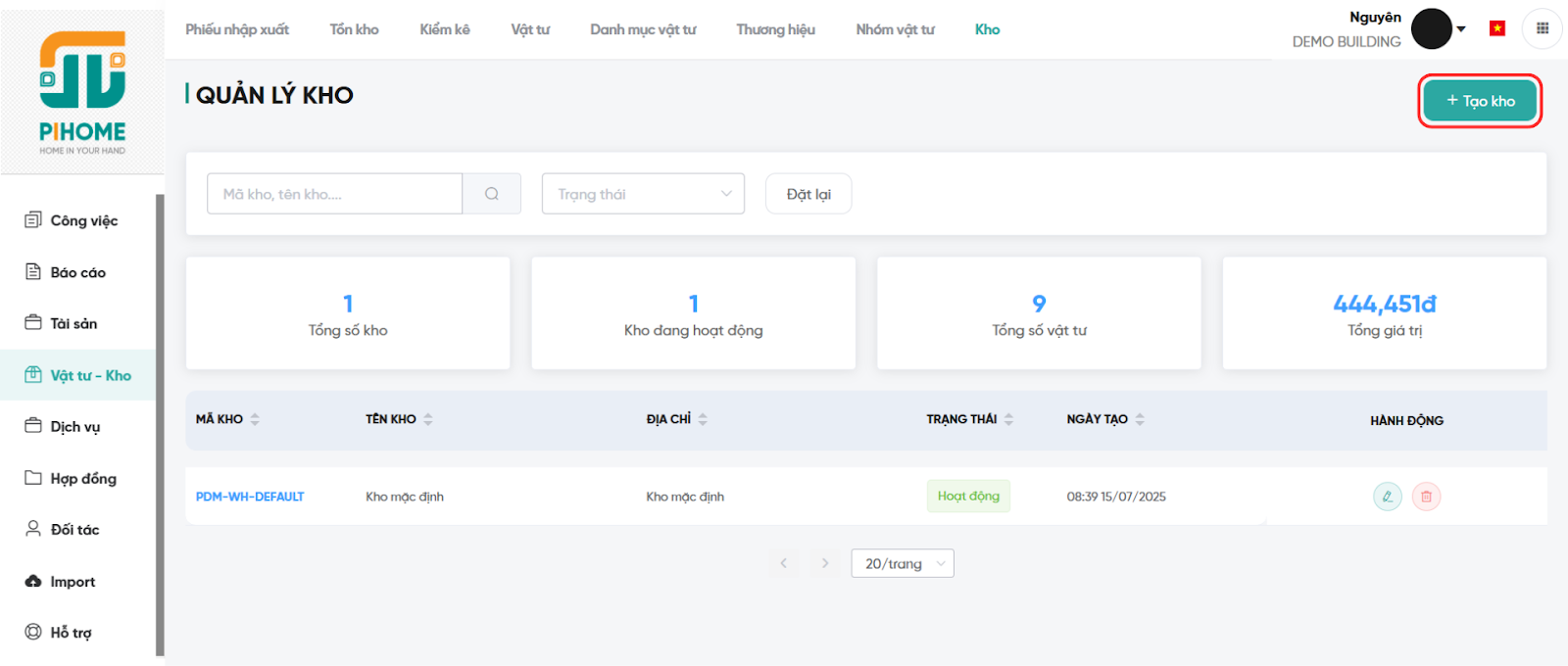The height and width of the screenshot is (666, 1568).
Task: Click the search magnifier icon
Action: coord(491,194)
